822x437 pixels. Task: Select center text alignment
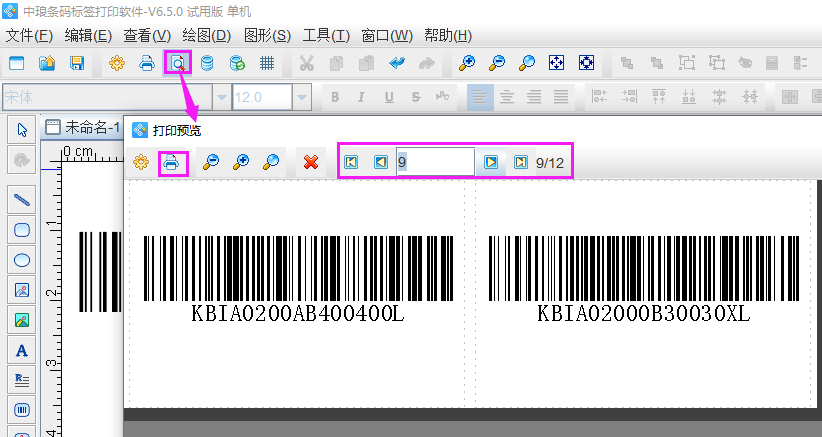(x=507, y=97)
